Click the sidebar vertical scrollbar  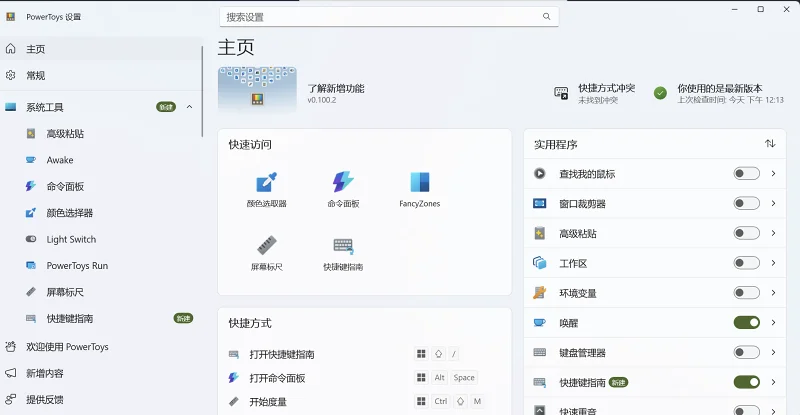point(202,92)
